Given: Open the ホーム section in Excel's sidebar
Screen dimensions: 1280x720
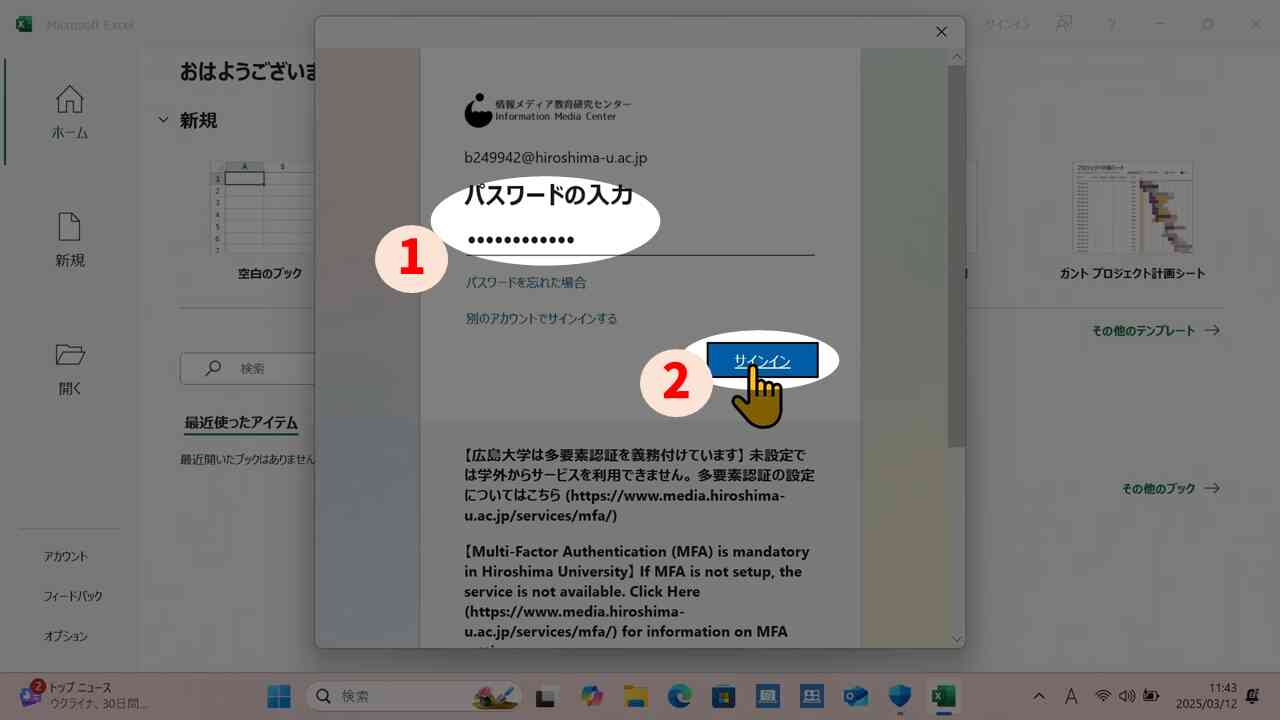Looking at the screenshot, I should click(x=69, y=111).
